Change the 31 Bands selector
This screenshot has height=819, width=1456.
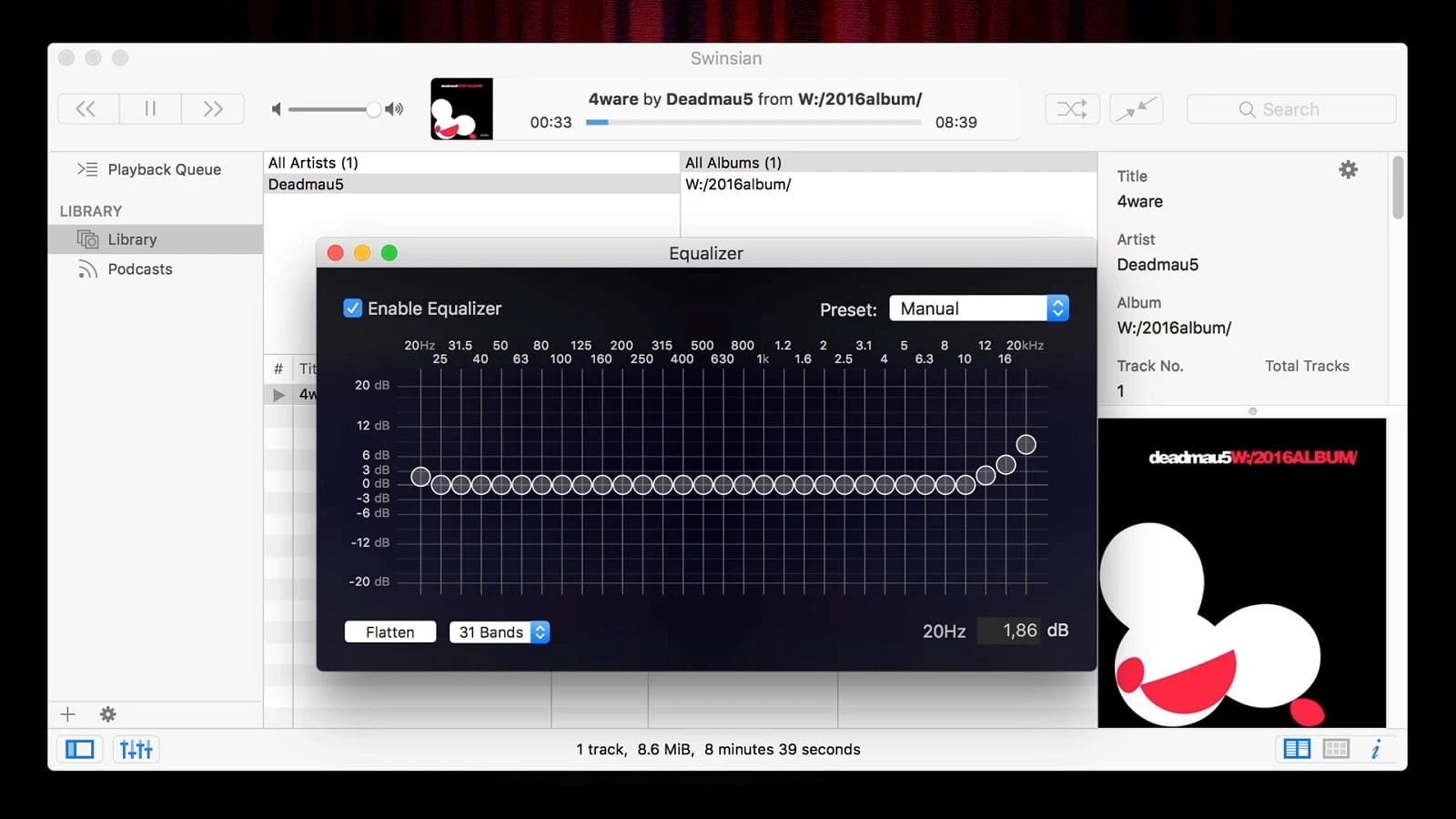click(500, 632)
